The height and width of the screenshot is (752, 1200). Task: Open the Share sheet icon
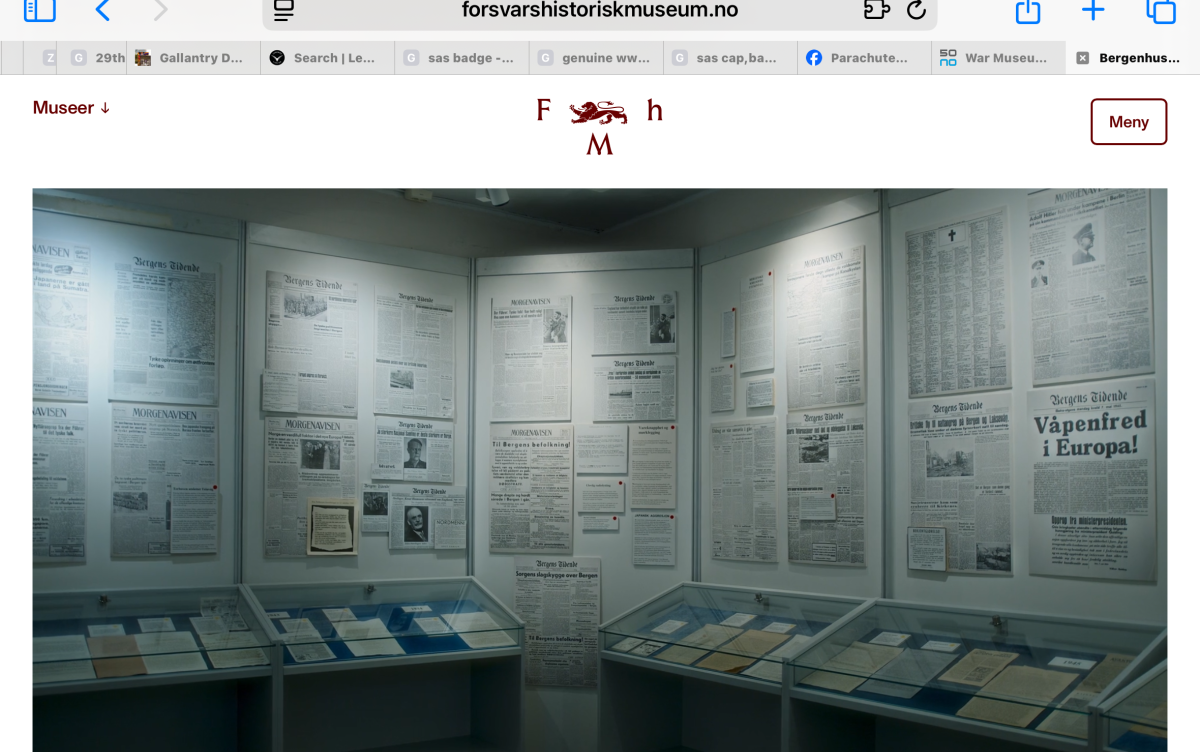tap(1027, 12)
